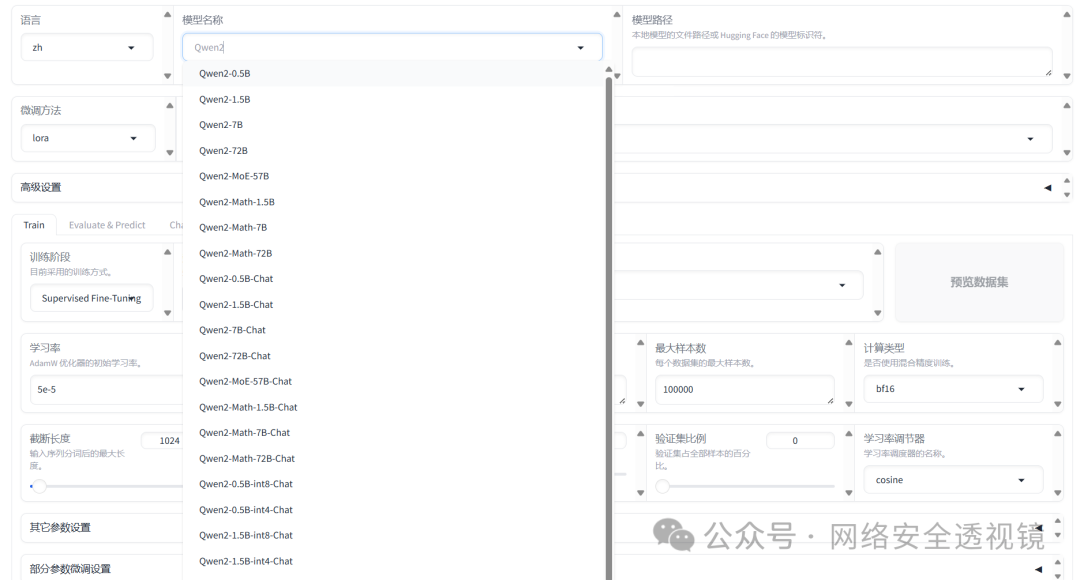Open the learning rate scheduler dropdown cosine
1080x580 pixels.
[x=953, y=480]
